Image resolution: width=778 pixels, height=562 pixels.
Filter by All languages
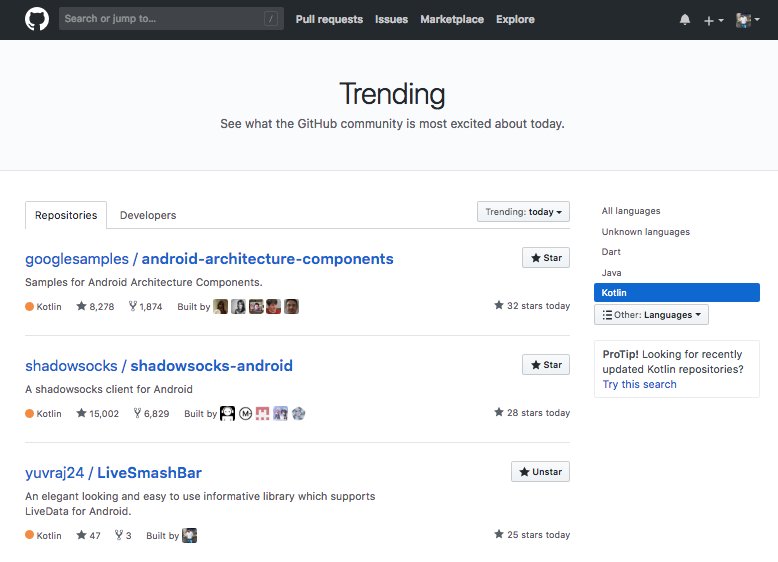[631, 211]
